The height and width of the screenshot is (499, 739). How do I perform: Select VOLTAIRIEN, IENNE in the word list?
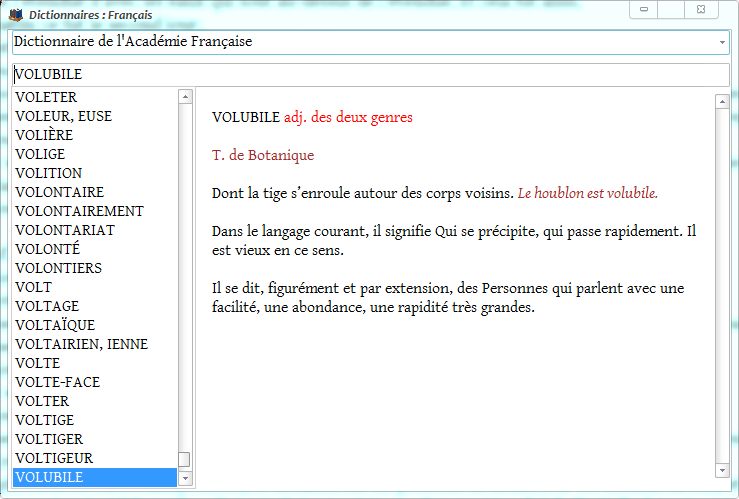pyautogui.click(x=95, y=344)
